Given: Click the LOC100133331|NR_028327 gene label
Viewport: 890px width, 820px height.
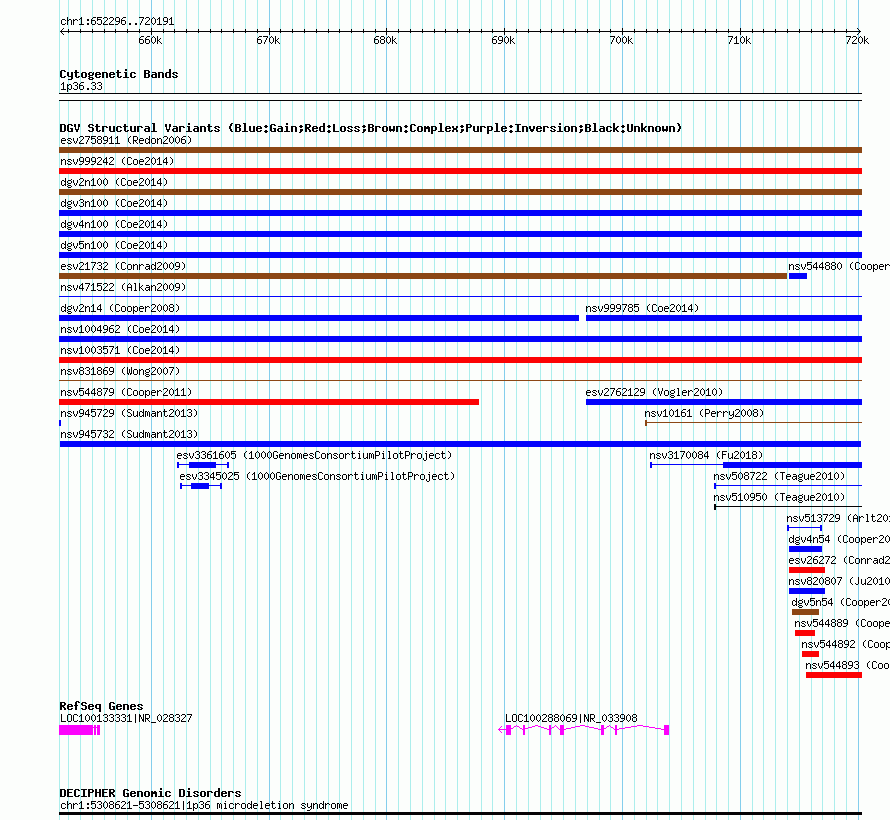Looking at the screenshot, I should click(x=126, y=718).
